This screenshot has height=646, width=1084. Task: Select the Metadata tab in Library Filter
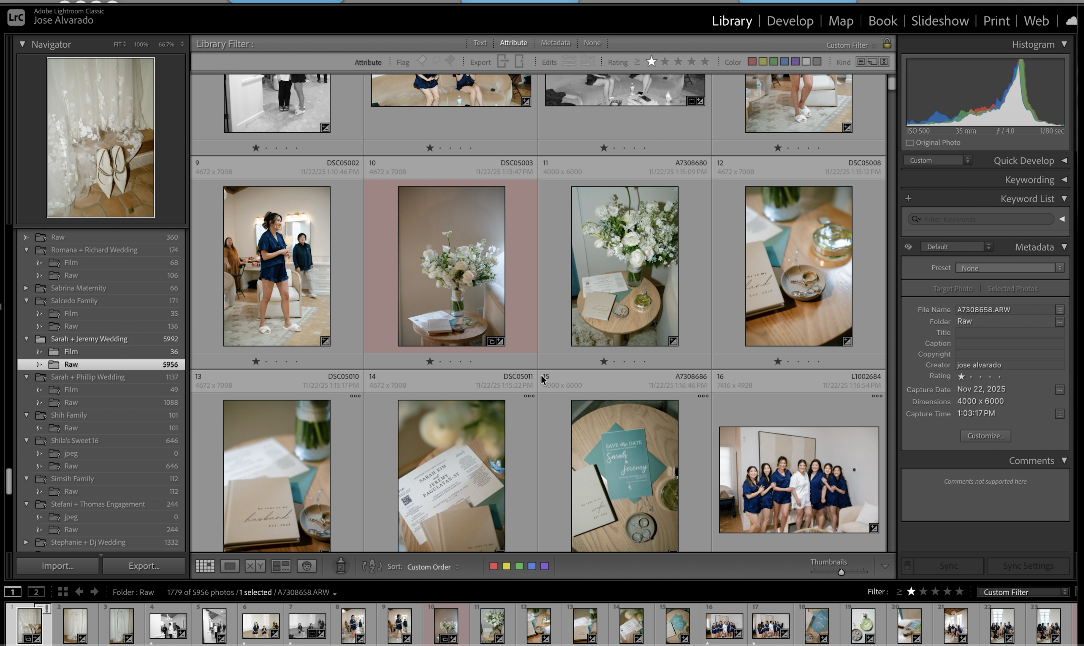(x=555, y=43)
